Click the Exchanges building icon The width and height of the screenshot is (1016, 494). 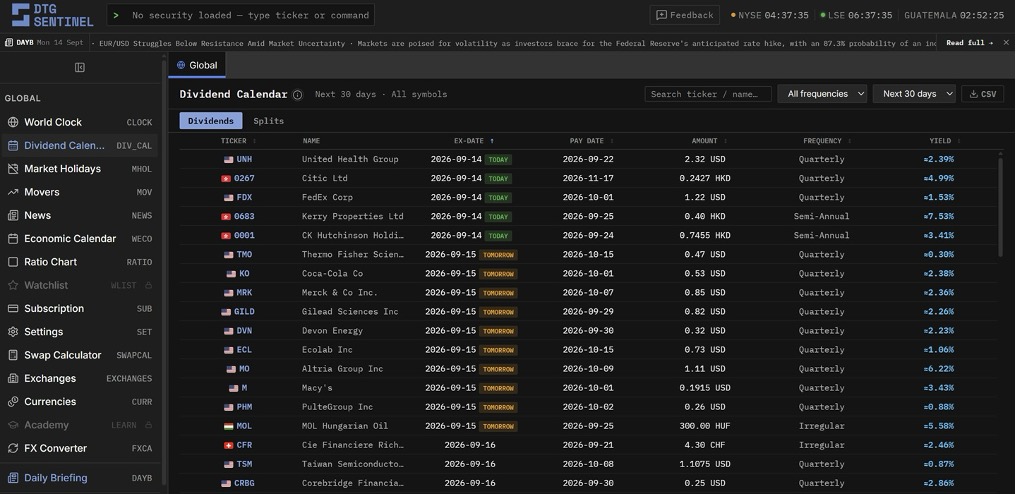coord(12,379)
